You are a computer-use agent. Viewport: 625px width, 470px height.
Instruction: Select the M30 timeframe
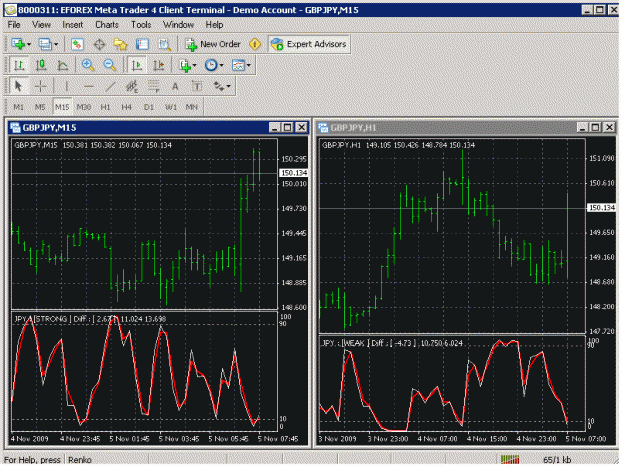pyautogui.click(x=84, y=107)
